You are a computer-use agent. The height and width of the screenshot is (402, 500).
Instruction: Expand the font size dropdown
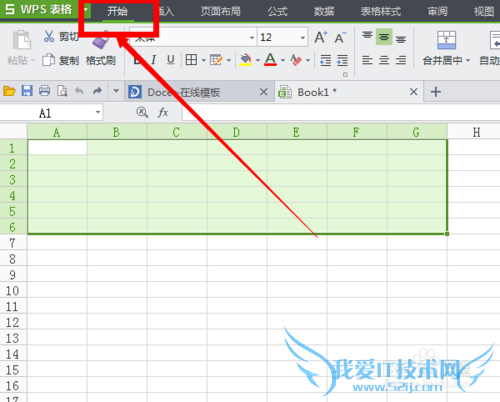click(303, 38)
